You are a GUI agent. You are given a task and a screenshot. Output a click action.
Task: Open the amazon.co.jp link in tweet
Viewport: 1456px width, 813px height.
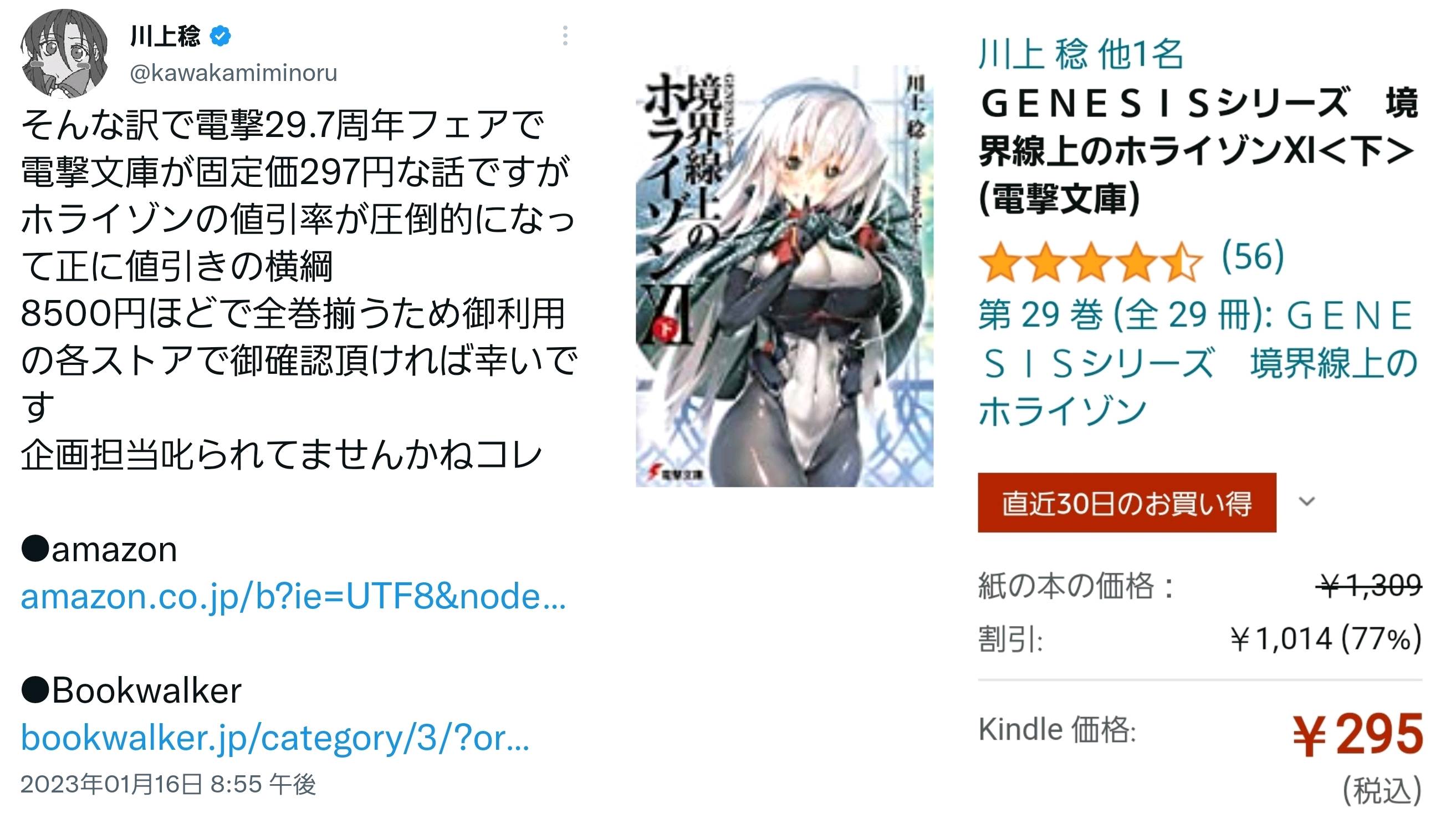293,596
